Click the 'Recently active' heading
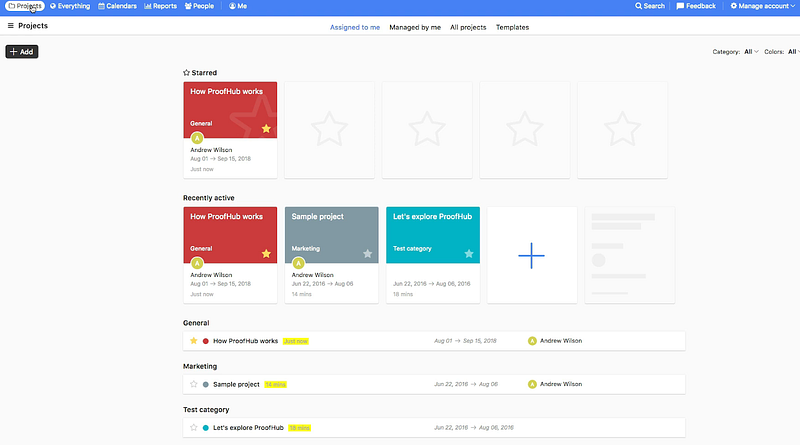This screenshot has width=800, height=445. click(209, 198)
